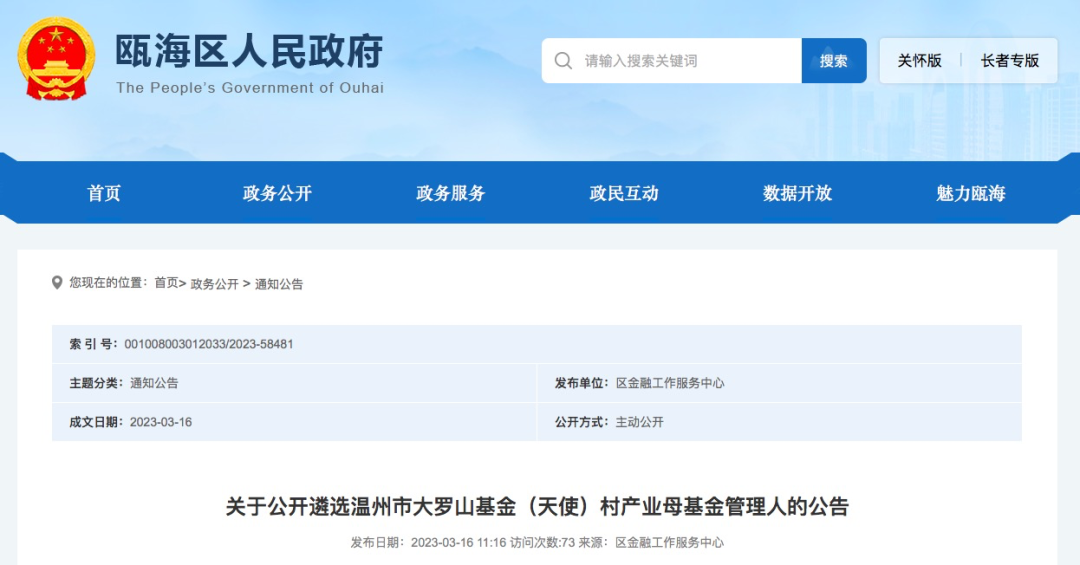Select the 政务服务 navigation item

pyautogui.click(x=450, y=193)
